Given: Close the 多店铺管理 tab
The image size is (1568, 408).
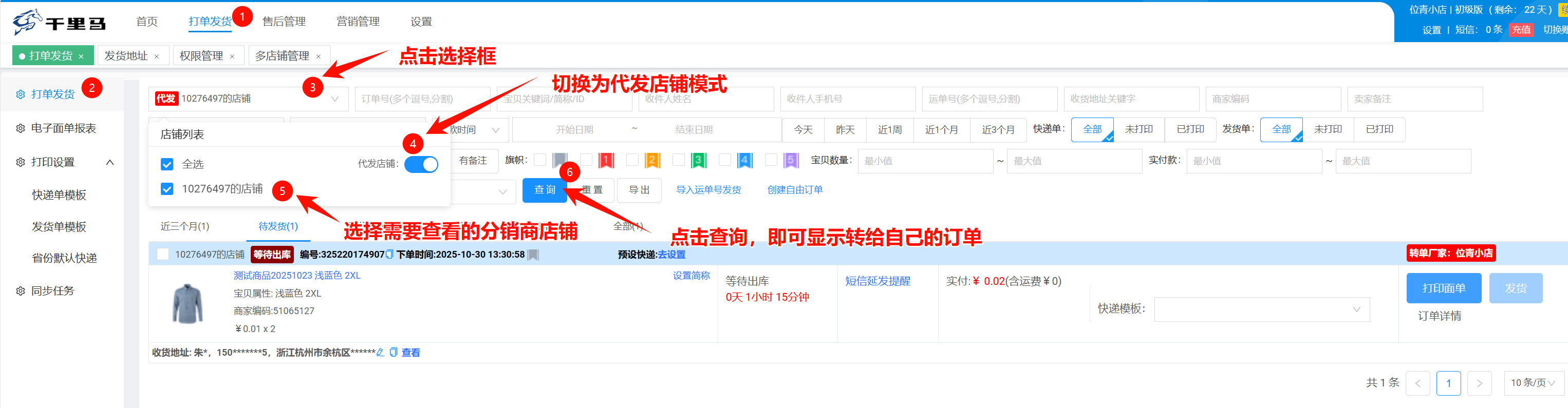Looking at the screenshot, I should click(x=319, y=56).
